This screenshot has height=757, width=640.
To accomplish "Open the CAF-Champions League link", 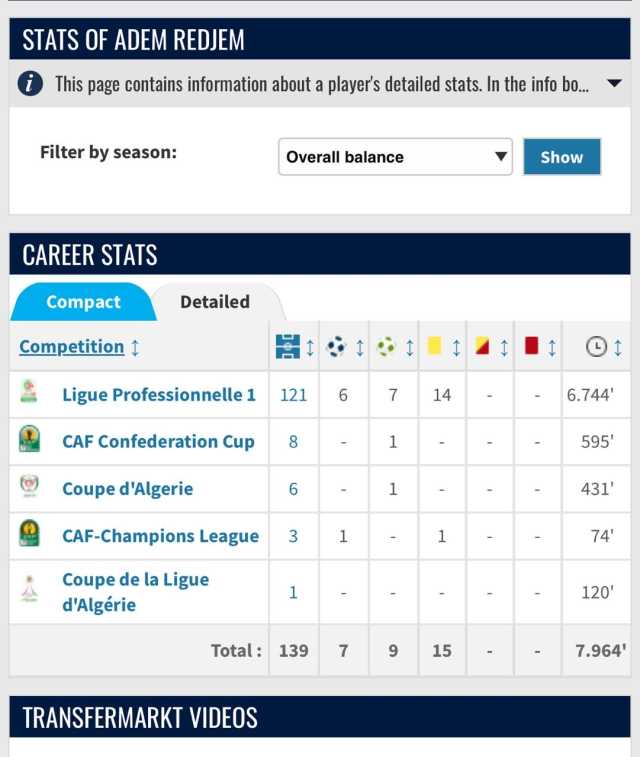I will [x=161, y=536].
